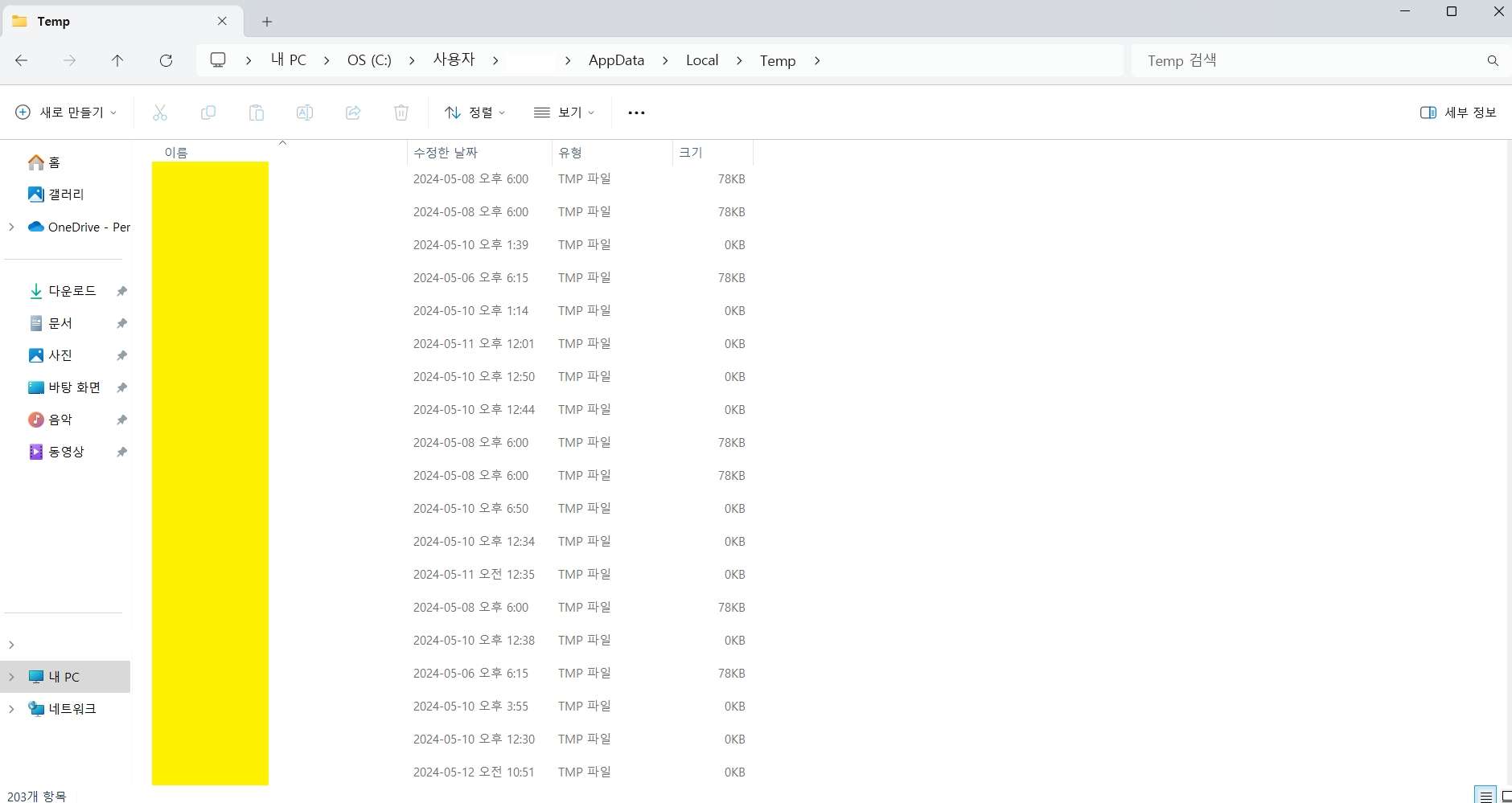This screenshot has height=803, width=1512.
Task: Open the 동영상 quick access folder
Action: pos(56,452)
